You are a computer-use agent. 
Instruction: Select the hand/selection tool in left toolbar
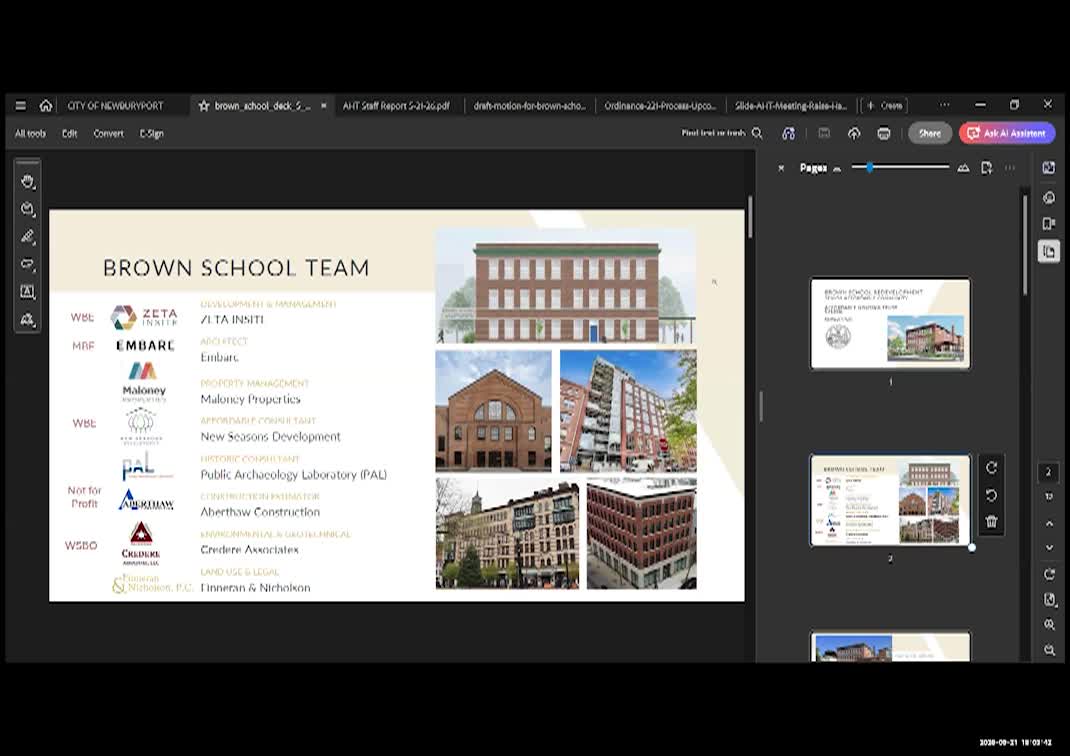(27, 181)
